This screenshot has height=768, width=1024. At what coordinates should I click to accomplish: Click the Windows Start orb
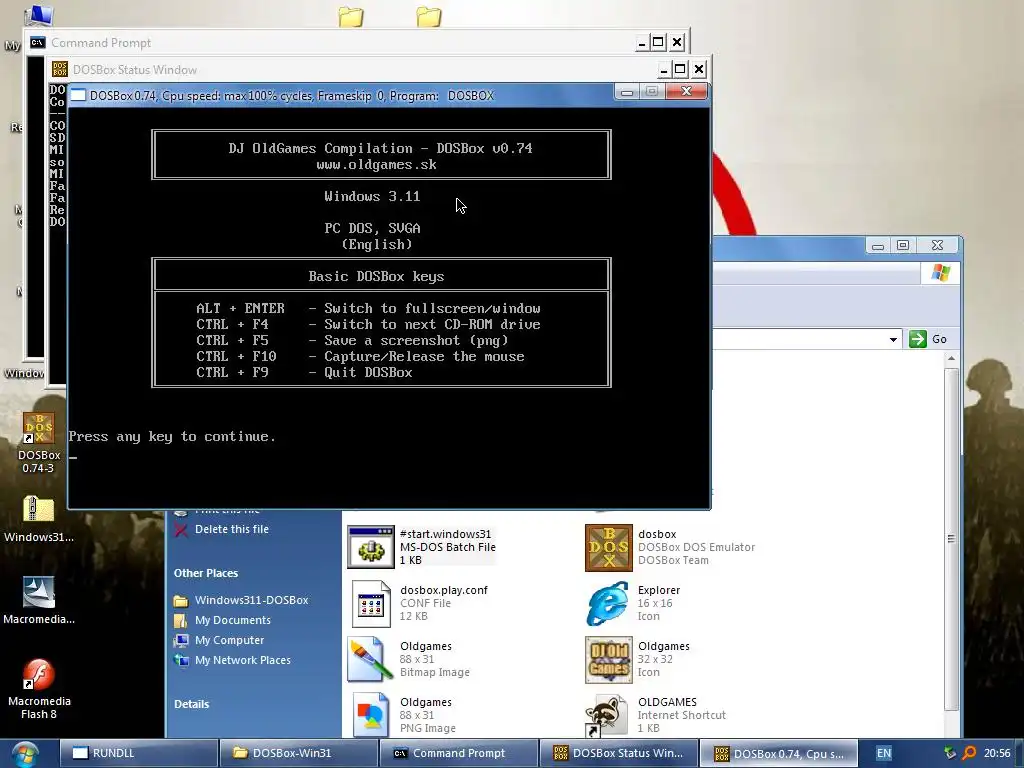(x=25, y=754)
